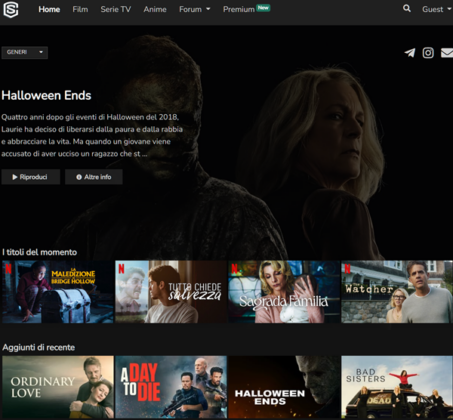Open the search magnifier icon
This screenshot has height=420, width=453.
click(x=407, y=8)
